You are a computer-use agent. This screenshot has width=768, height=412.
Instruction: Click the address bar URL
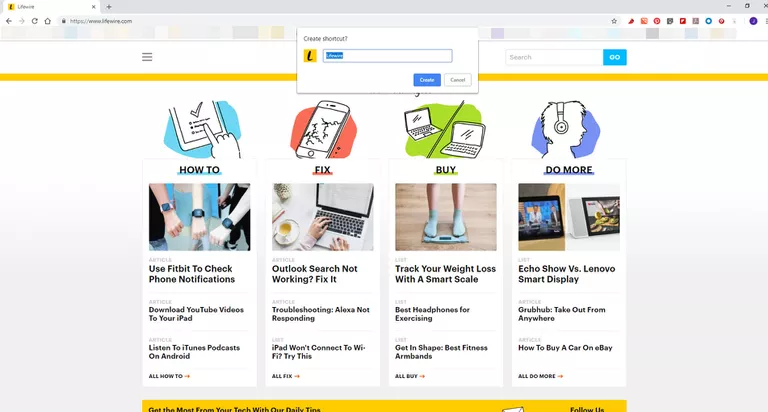(101, 21)
